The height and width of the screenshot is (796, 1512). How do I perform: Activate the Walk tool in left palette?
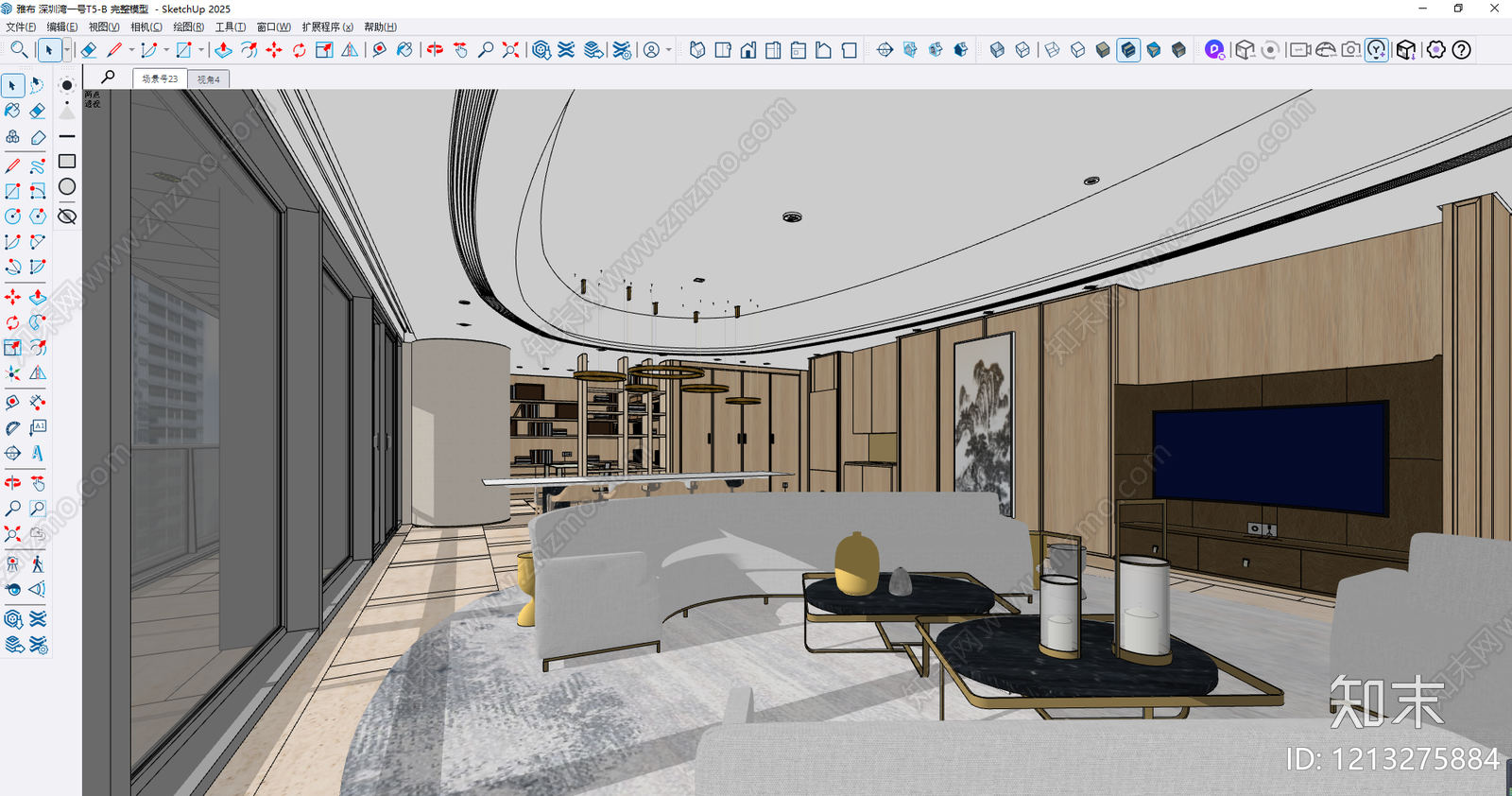38,564
